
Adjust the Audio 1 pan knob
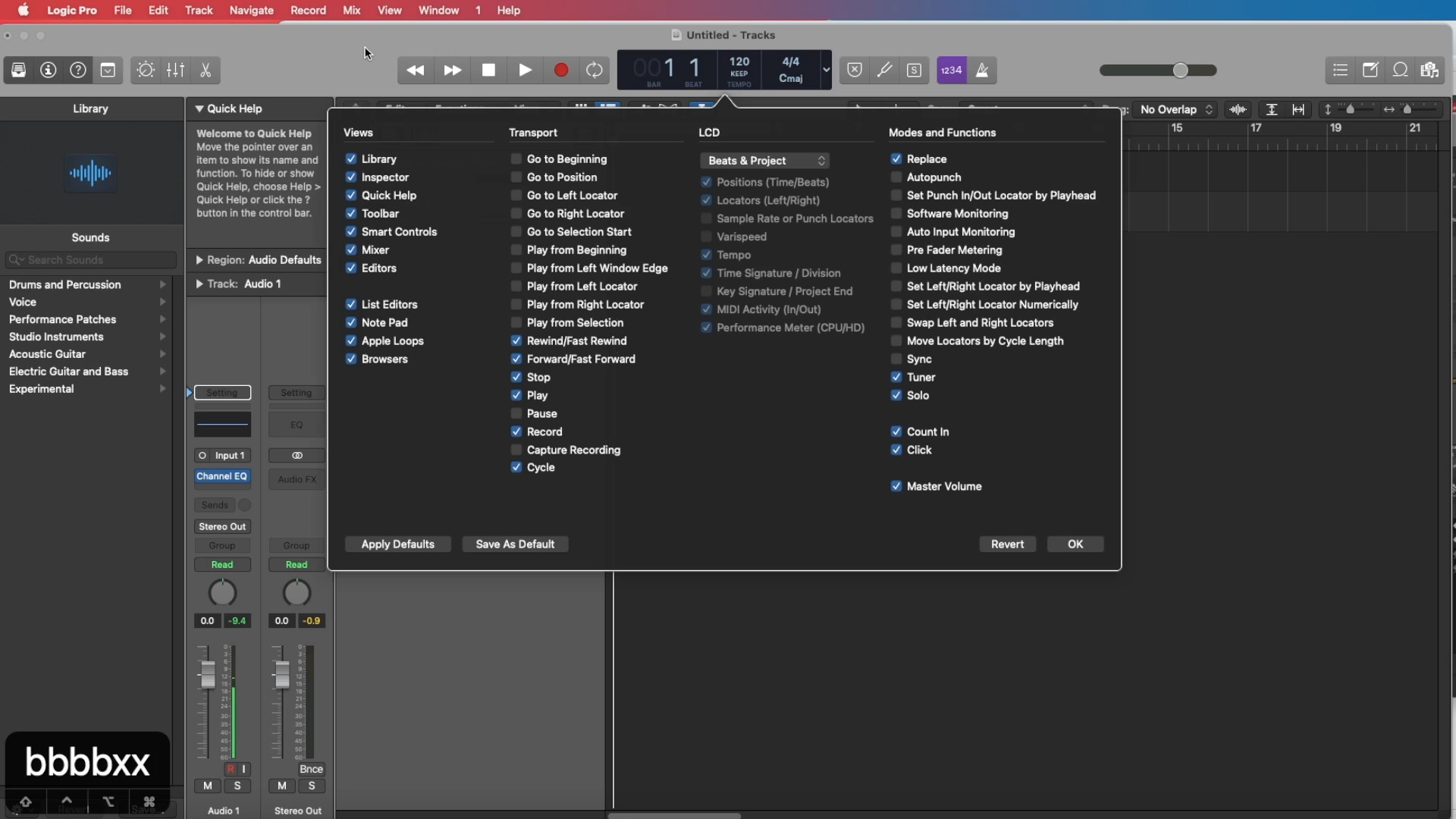(x=222, y=593)
